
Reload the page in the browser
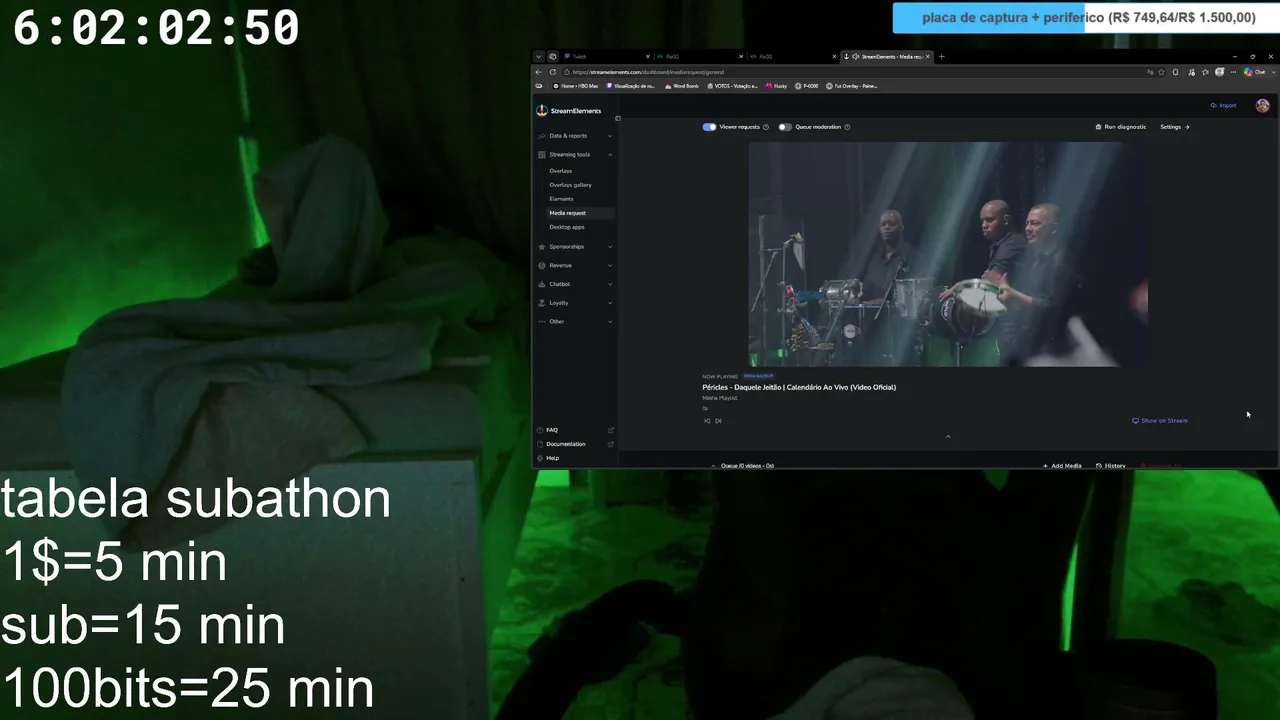(x=553, y=72)
